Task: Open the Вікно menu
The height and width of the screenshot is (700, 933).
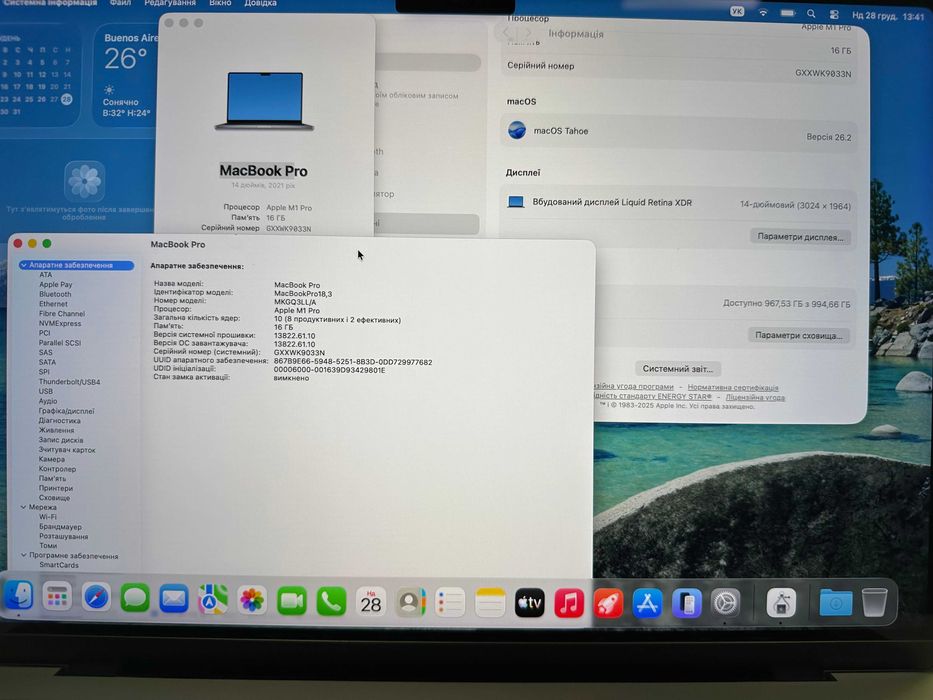Action: (x=220, y=3)
